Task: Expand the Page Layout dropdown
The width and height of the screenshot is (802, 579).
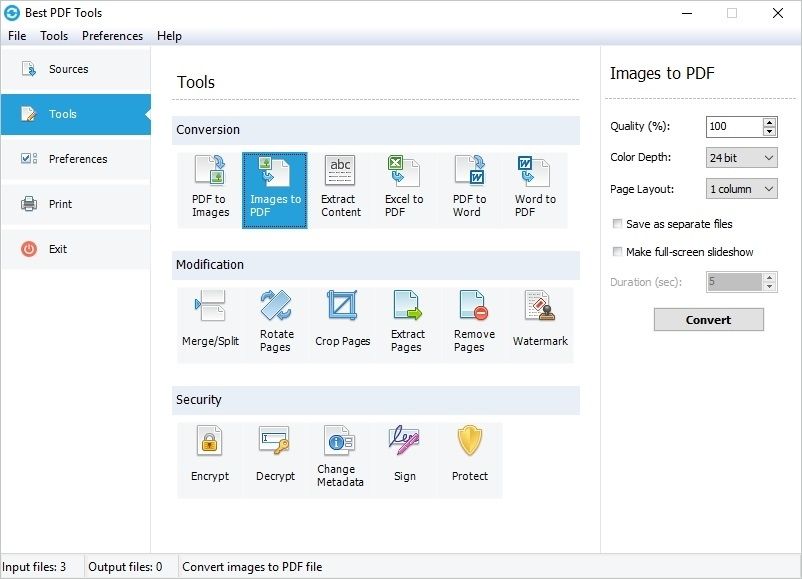Action: pos(741,189)
